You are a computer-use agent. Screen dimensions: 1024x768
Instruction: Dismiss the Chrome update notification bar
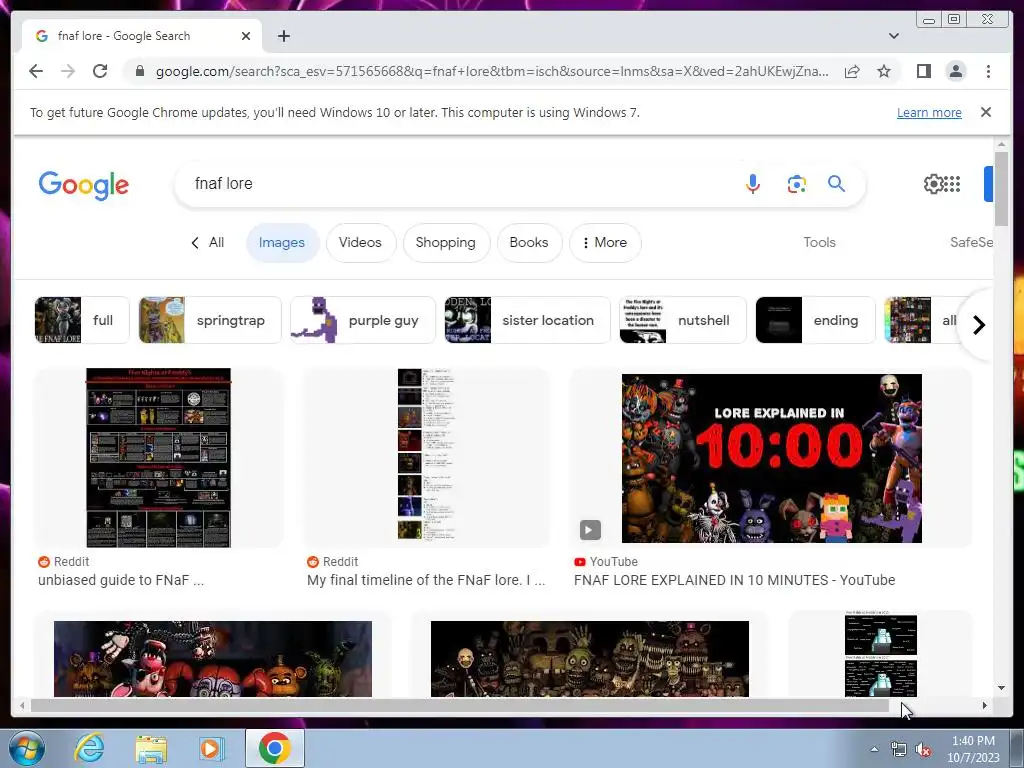pyautogui.click(x=985, y=112)
